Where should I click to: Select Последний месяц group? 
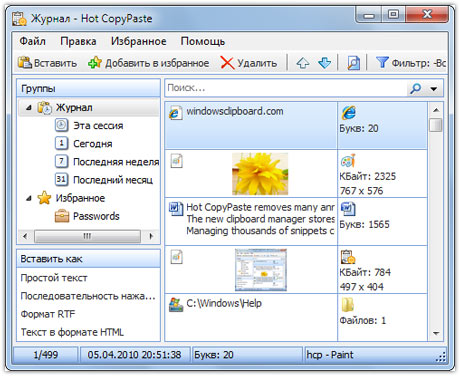point(113,180)
